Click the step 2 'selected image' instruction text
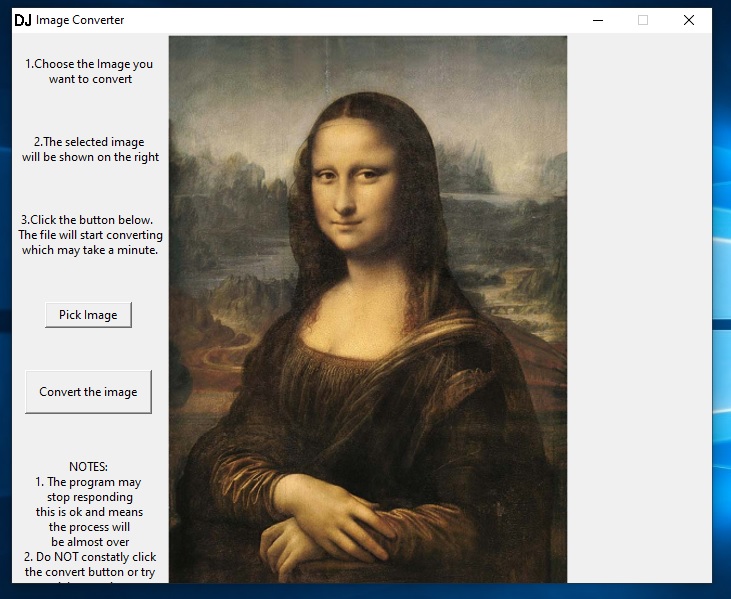The width and height of the screenshot is (731, 599). pyautogui.click(x=90, y=150)
